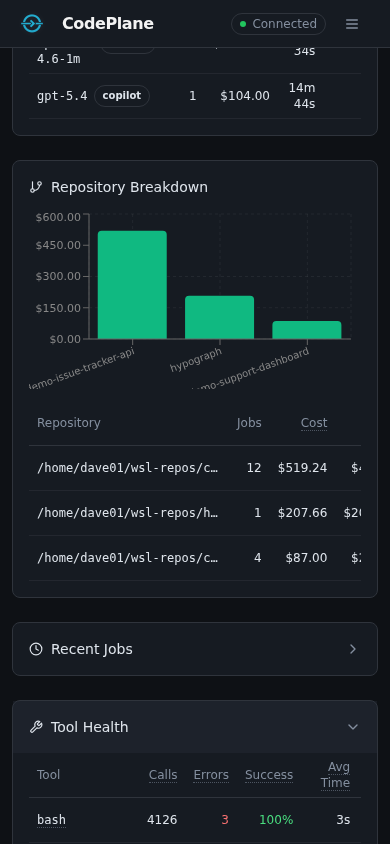Open the hamburger menu
Image resolution: width=390 pixels, height=844 pixels.
352,24
